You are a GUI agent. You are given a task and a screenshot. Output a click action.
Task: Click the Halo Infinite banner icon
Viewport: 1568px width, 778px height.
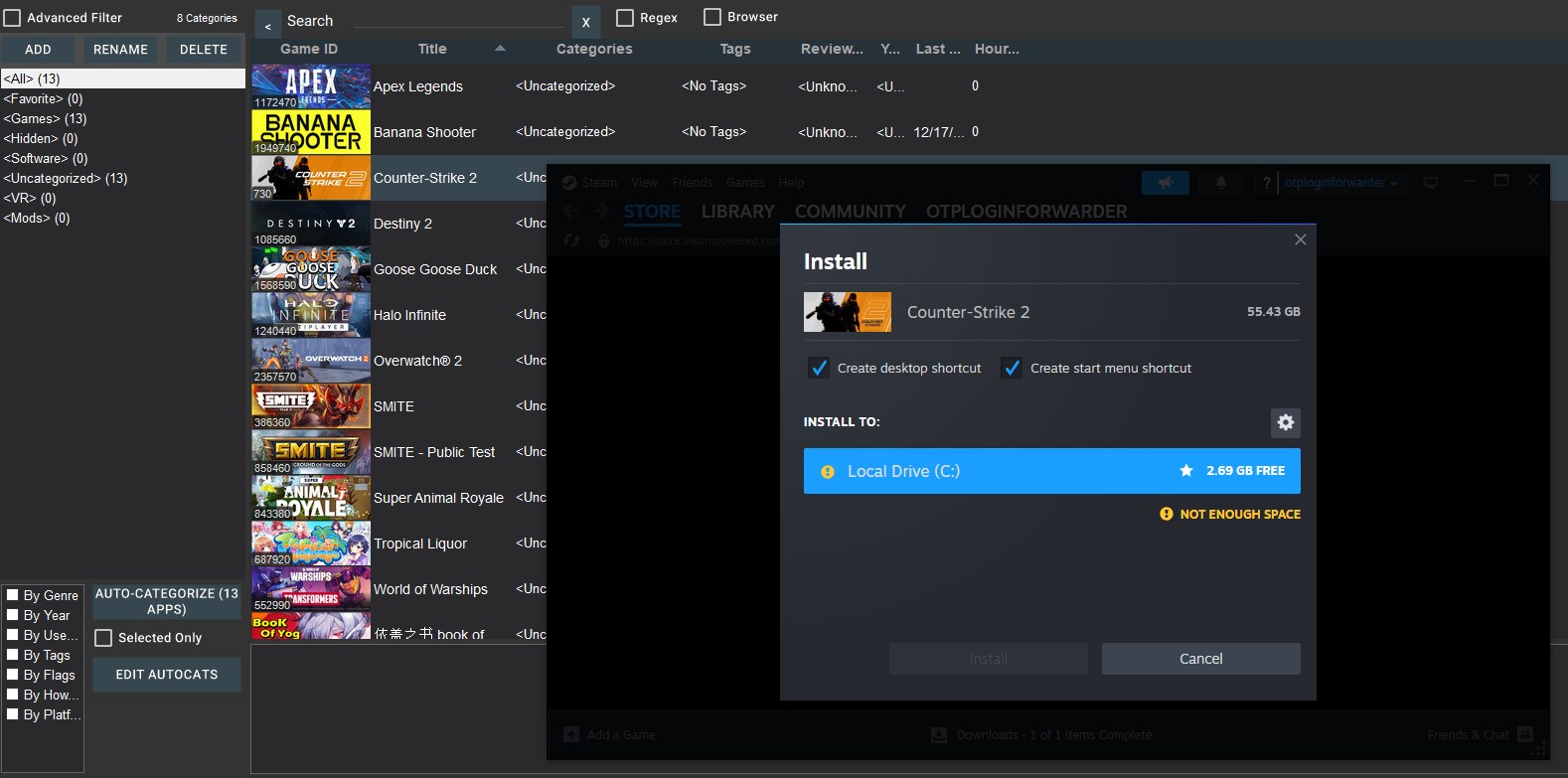(311, 315)
